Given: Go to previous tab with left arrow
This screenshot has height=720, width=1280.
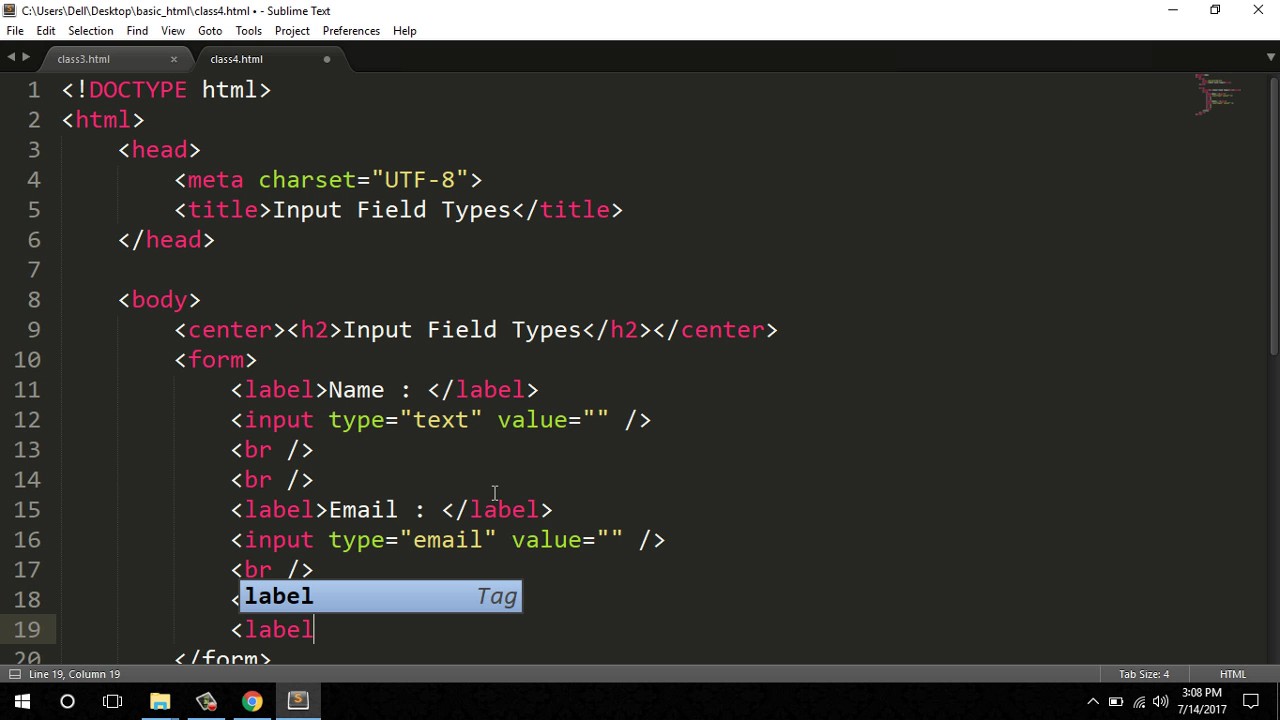Looking at the screenshot, I should (x=11, y=58).
